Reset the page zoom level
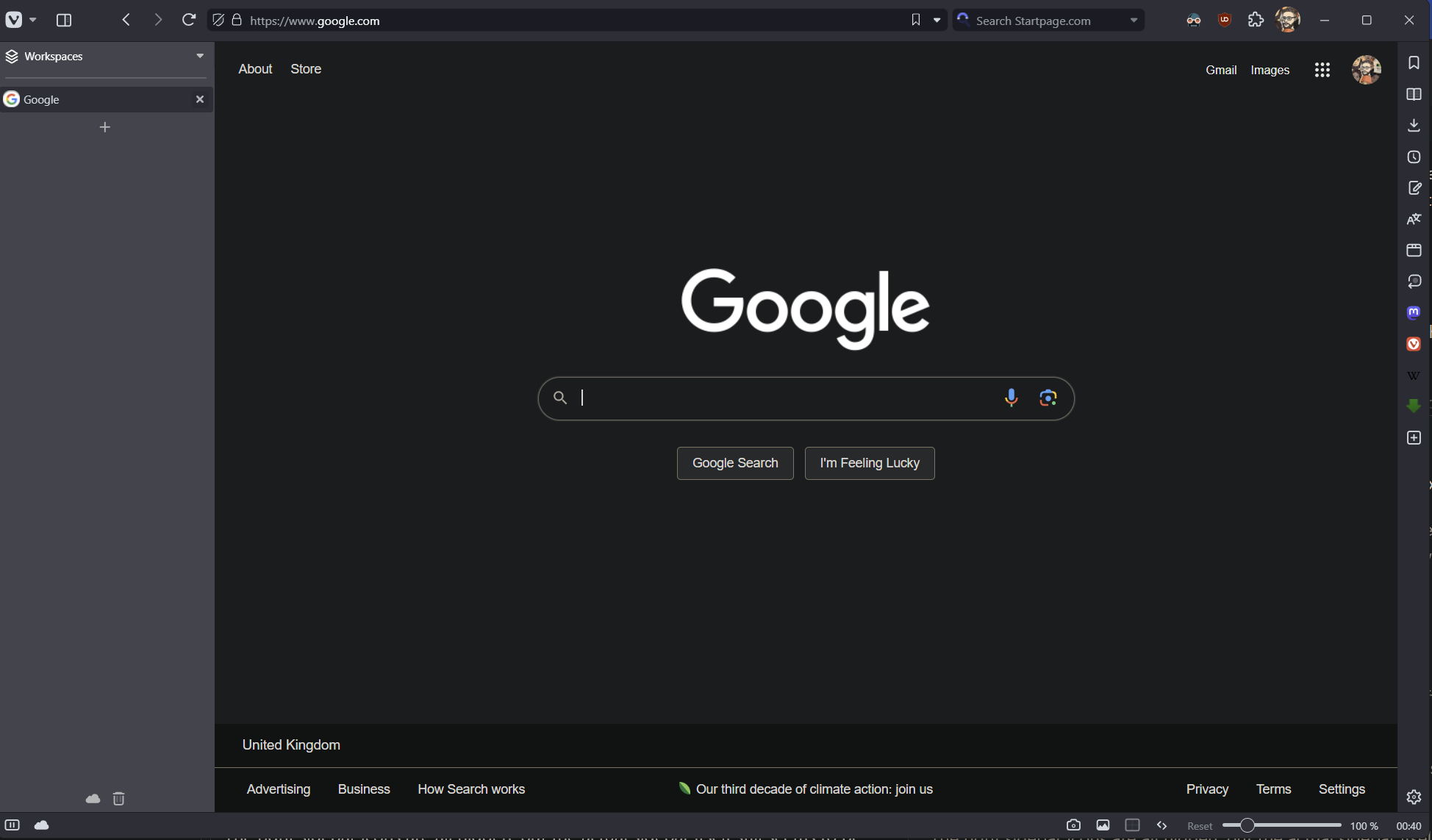Screen dimensions: 1432x840 click(x=1200, y=826)
